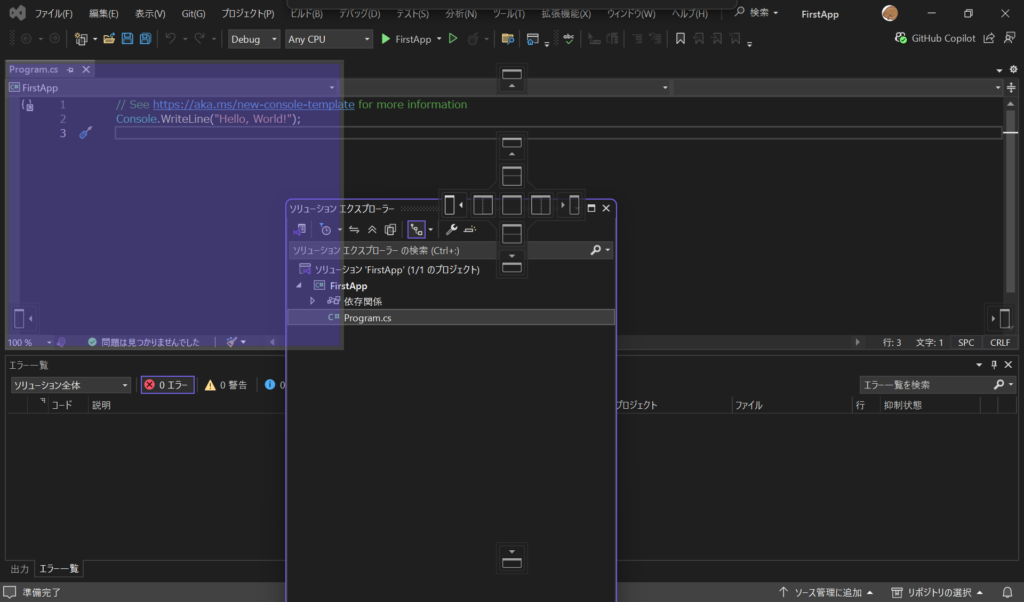Save the current file with the floppy icon
Viewport: 1024px width, 602px height.
pyautogui.click(x=127, y=39)
